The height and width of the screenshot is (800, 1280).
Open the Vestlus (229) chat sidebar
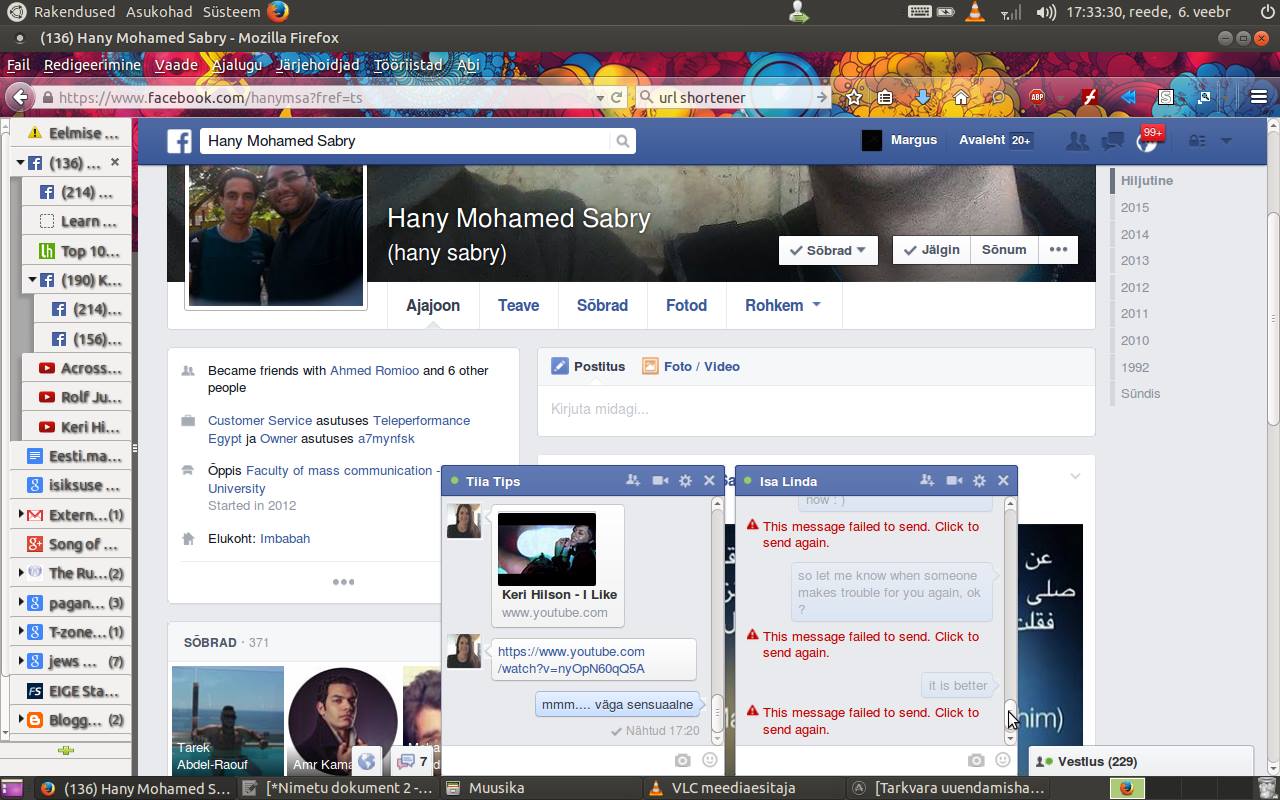pos(1140,761)
